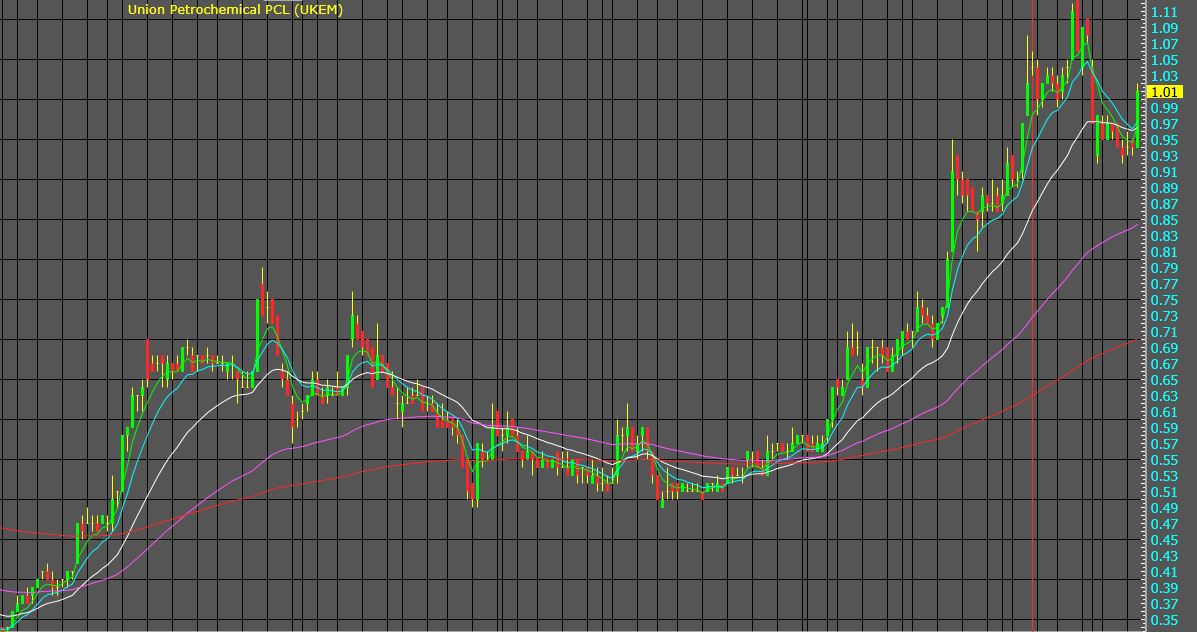This screenshot has height=632, width=1197.
Task: Click the 0.61 price axis label
Action: tap(1164, 411)
